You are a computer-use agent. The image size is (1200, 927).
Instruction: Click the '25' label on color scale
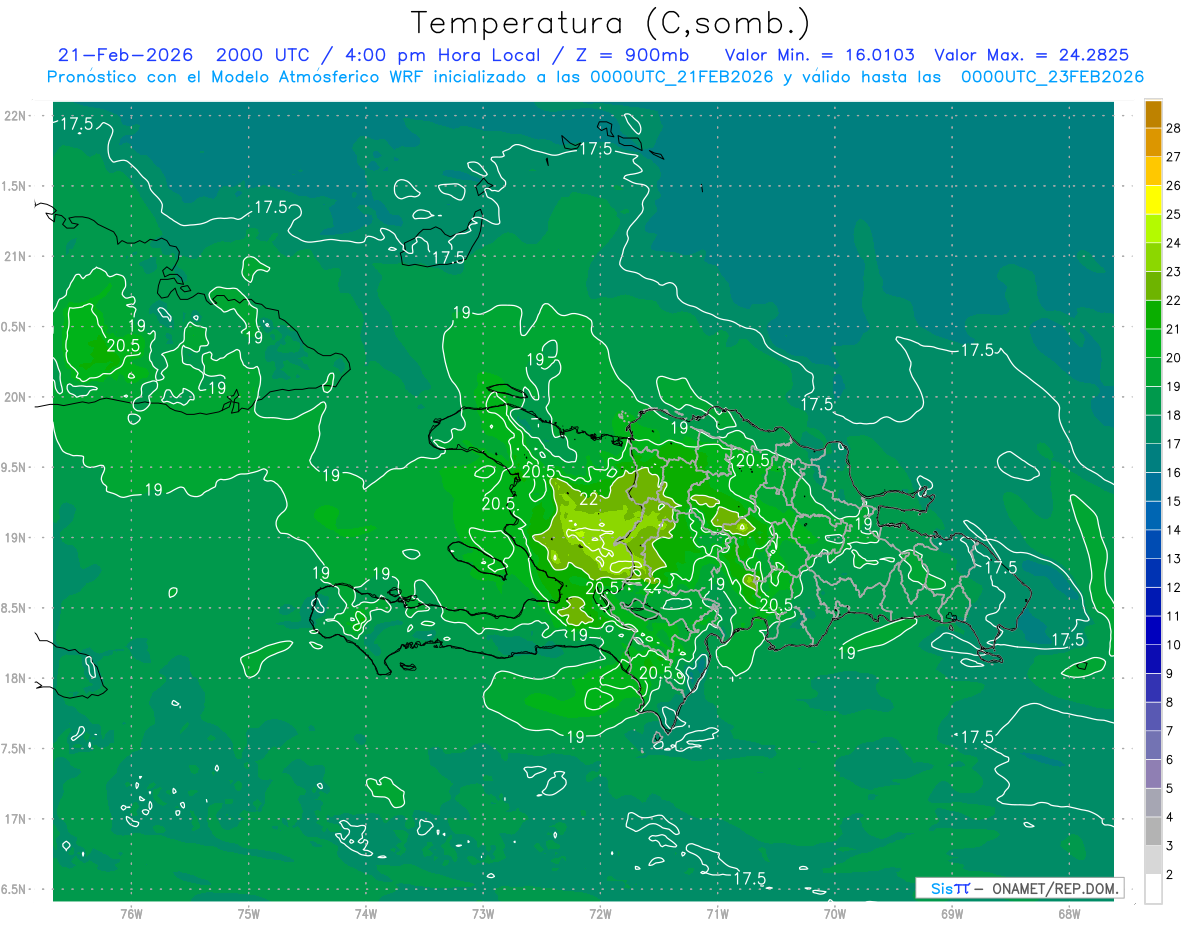point(1173,214)
